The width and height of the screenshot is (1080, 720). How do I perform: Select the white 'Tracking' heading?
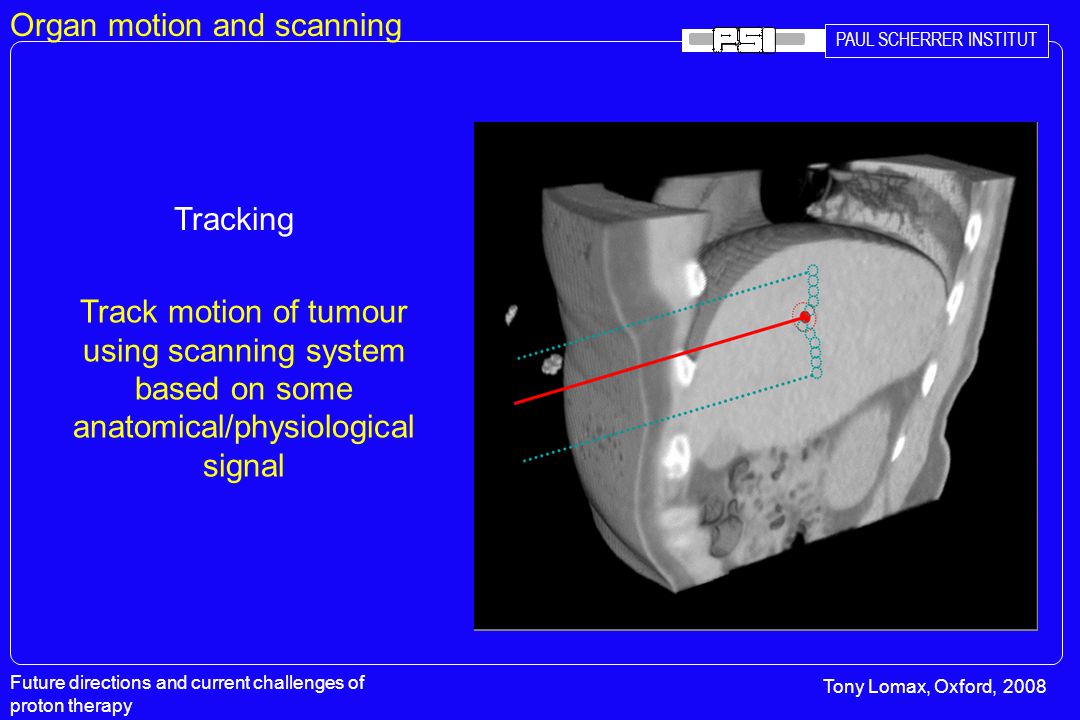click(x=234, y=220)
